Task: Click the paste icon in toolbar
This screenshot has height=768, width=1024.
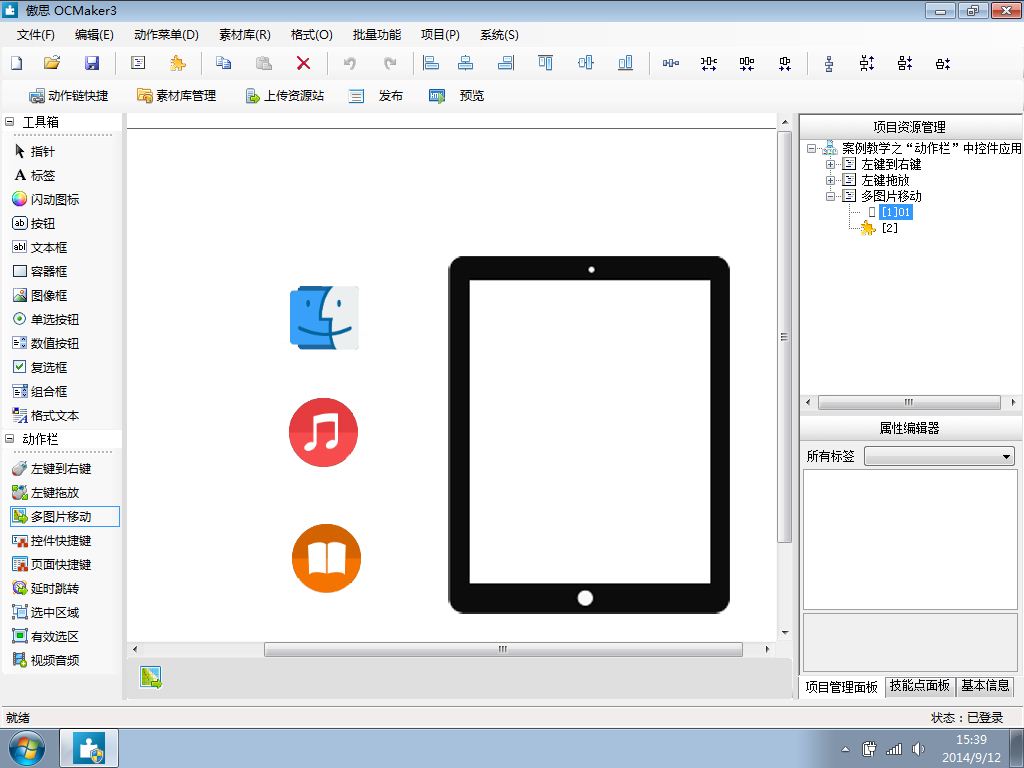Action: (x=263, y=63)
